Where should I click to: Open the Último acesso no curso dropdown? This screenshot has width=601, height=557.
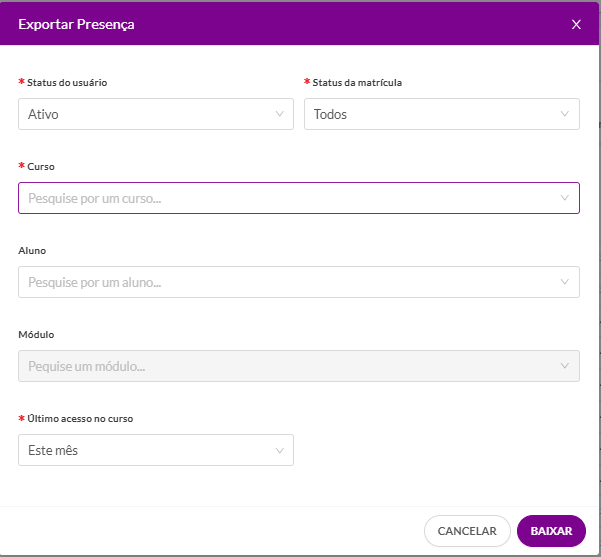(156, 450)
